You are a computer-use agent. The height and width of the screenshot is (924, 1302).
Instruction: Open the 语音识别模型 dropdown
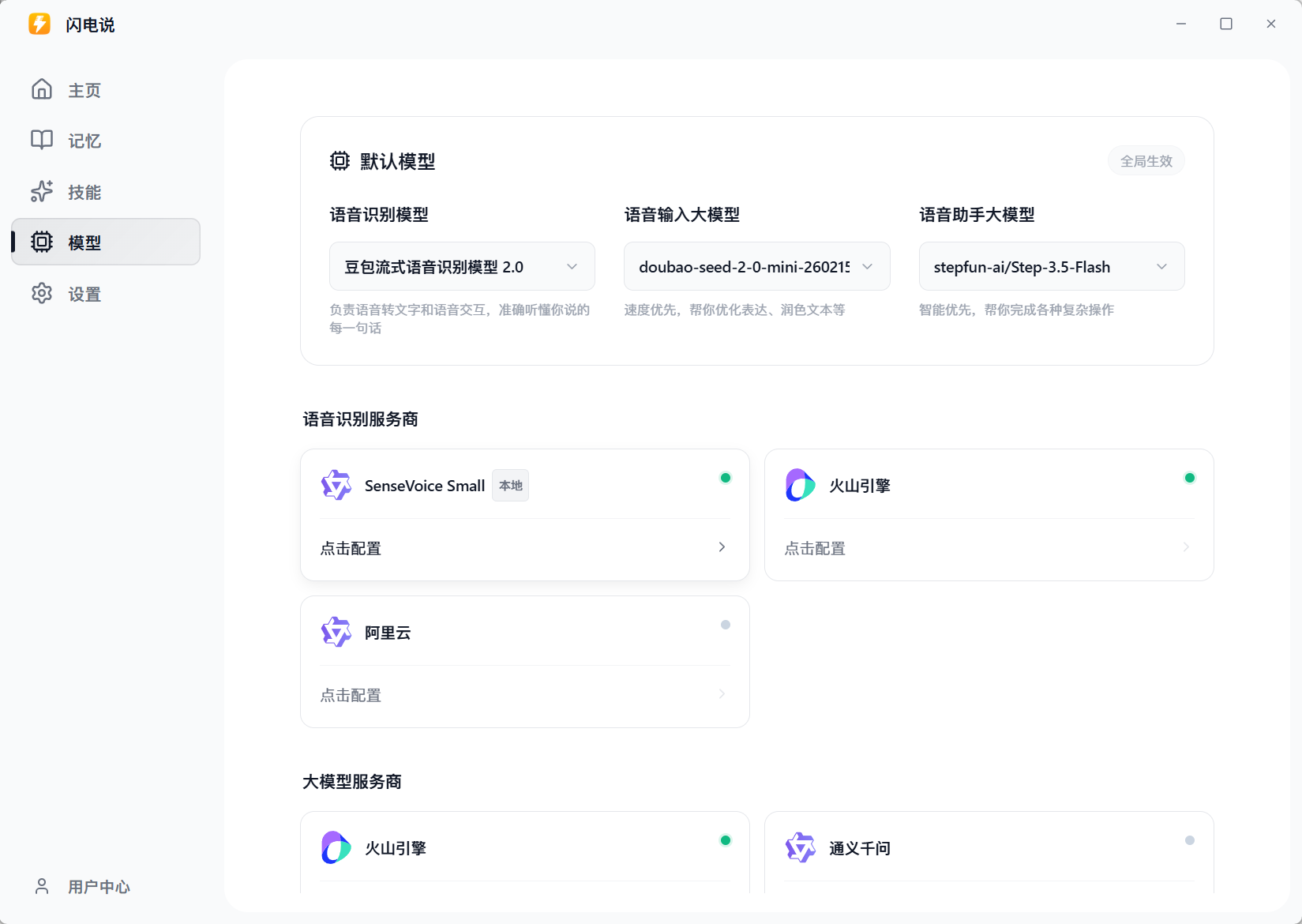462,266
